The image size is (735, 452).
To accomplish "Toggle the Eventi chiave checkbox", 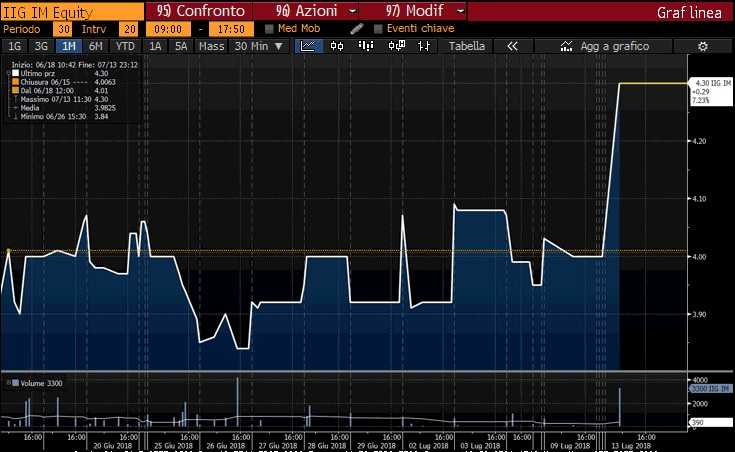I will 379,29.
